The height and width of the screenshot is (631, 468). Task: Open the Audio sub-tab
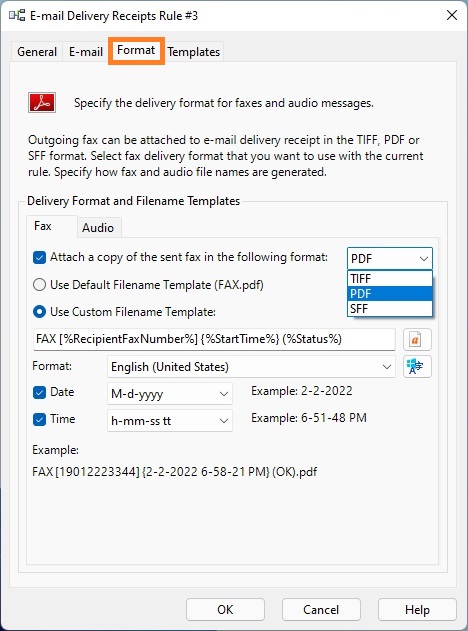[x=98, y=228]
